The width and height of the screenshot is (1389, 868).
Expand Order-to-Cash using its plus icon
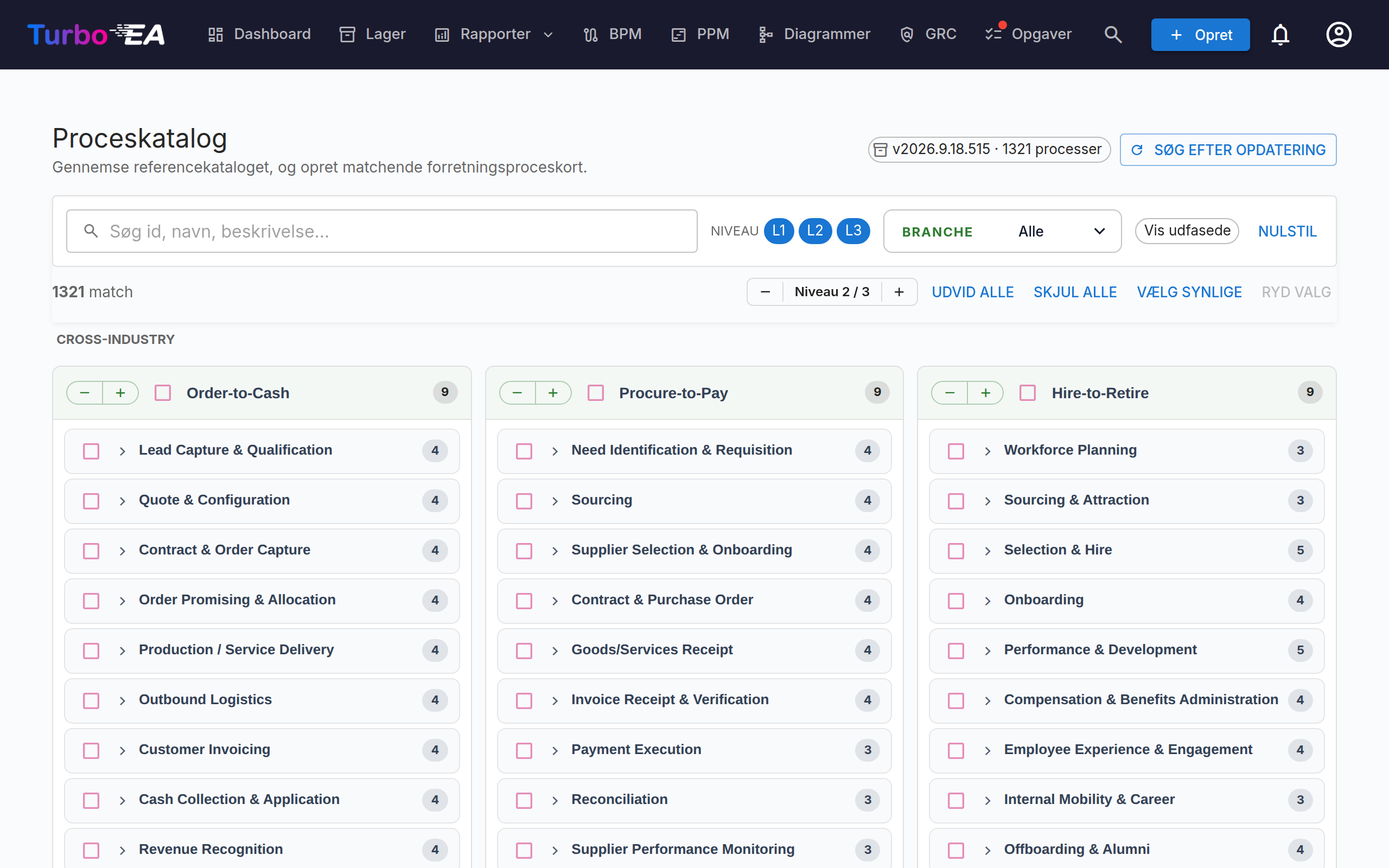coord(120,393)
